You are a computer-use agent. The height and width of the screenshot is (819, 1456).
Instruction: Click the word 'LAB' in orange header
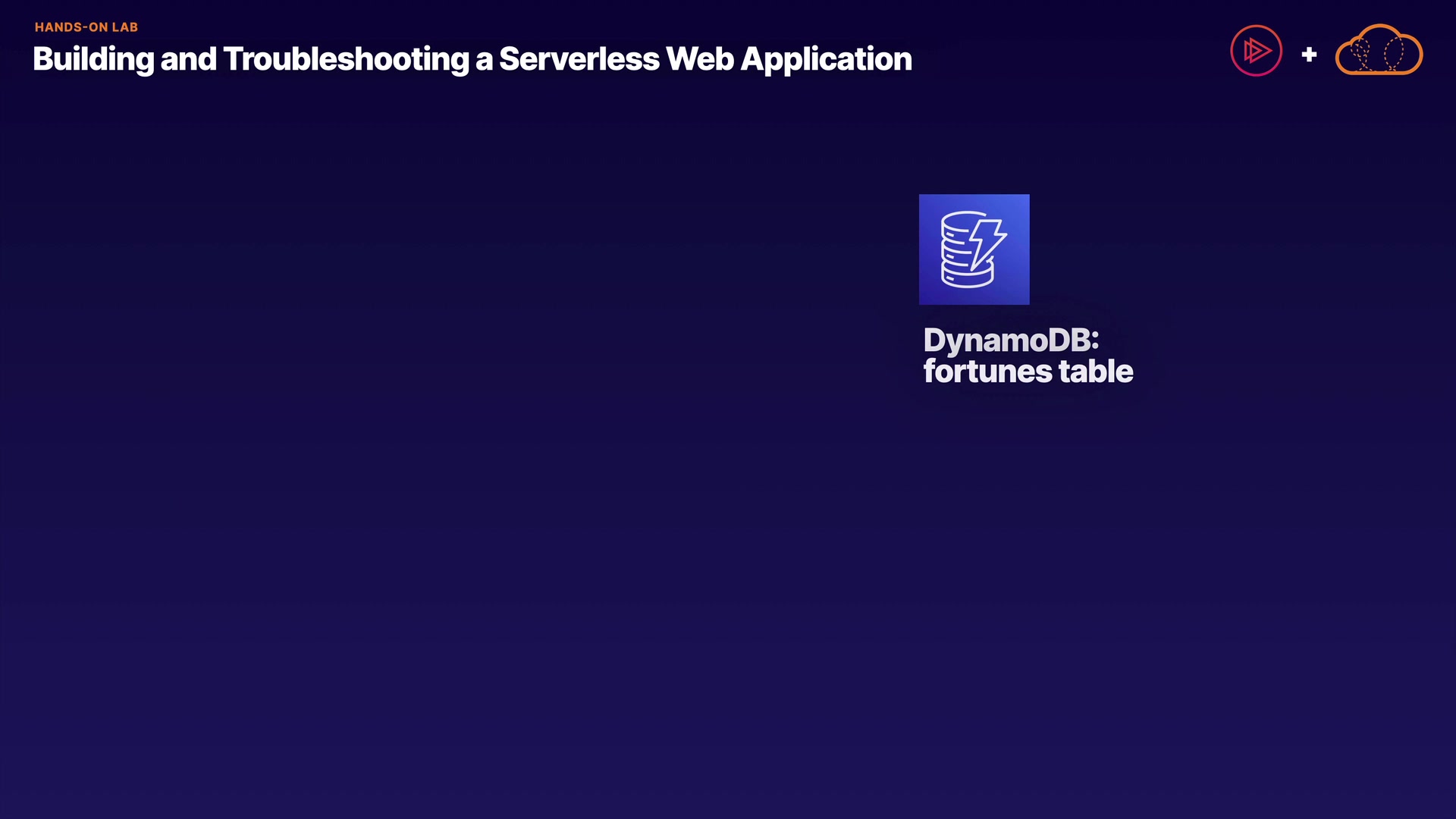[x=125, y=27]
